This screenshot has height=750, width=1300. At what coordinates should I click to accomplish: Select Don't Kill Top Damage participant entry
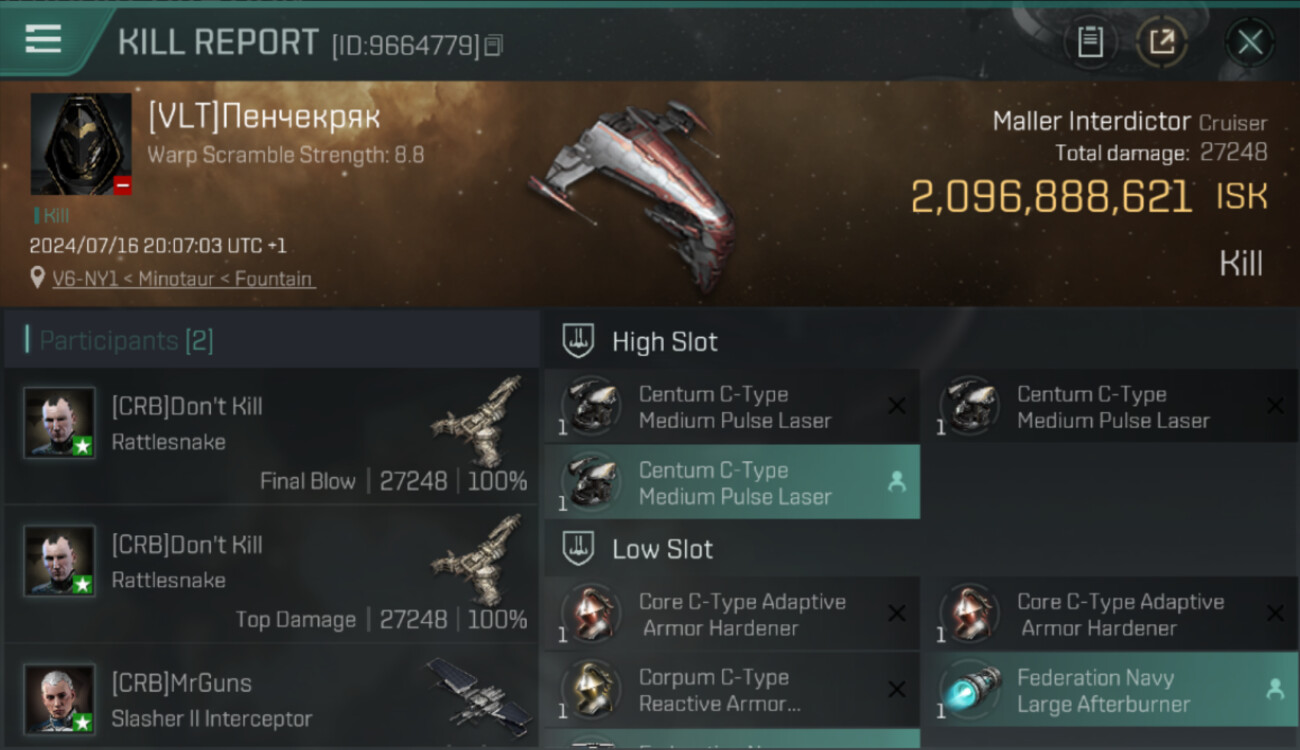coord(271,575)
